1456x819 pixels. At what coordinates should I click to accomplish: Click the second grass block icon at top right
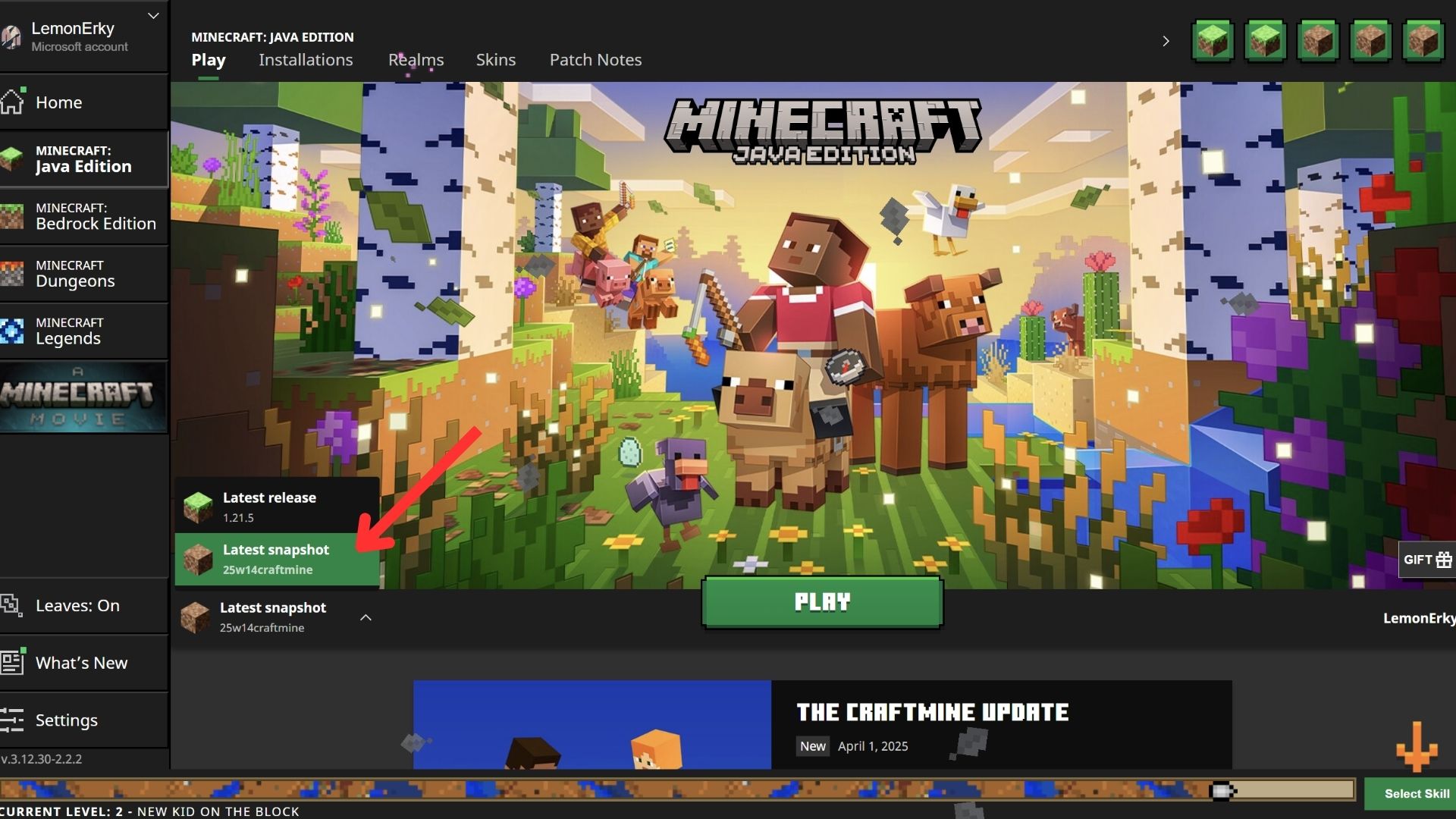[1265, 40]
